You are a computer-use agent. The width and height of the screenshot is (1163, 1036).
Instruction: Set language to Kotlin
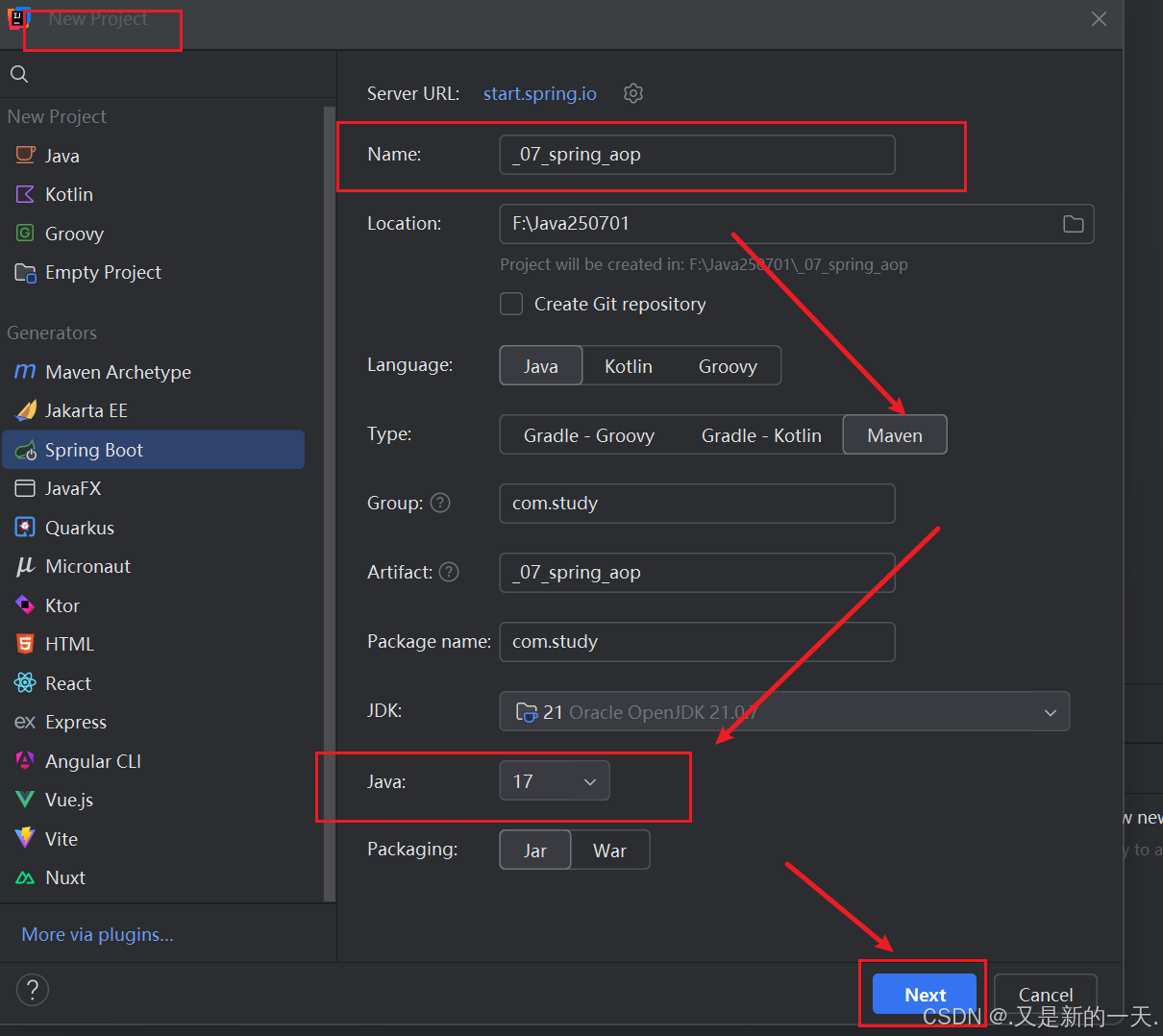pos(629,366)
